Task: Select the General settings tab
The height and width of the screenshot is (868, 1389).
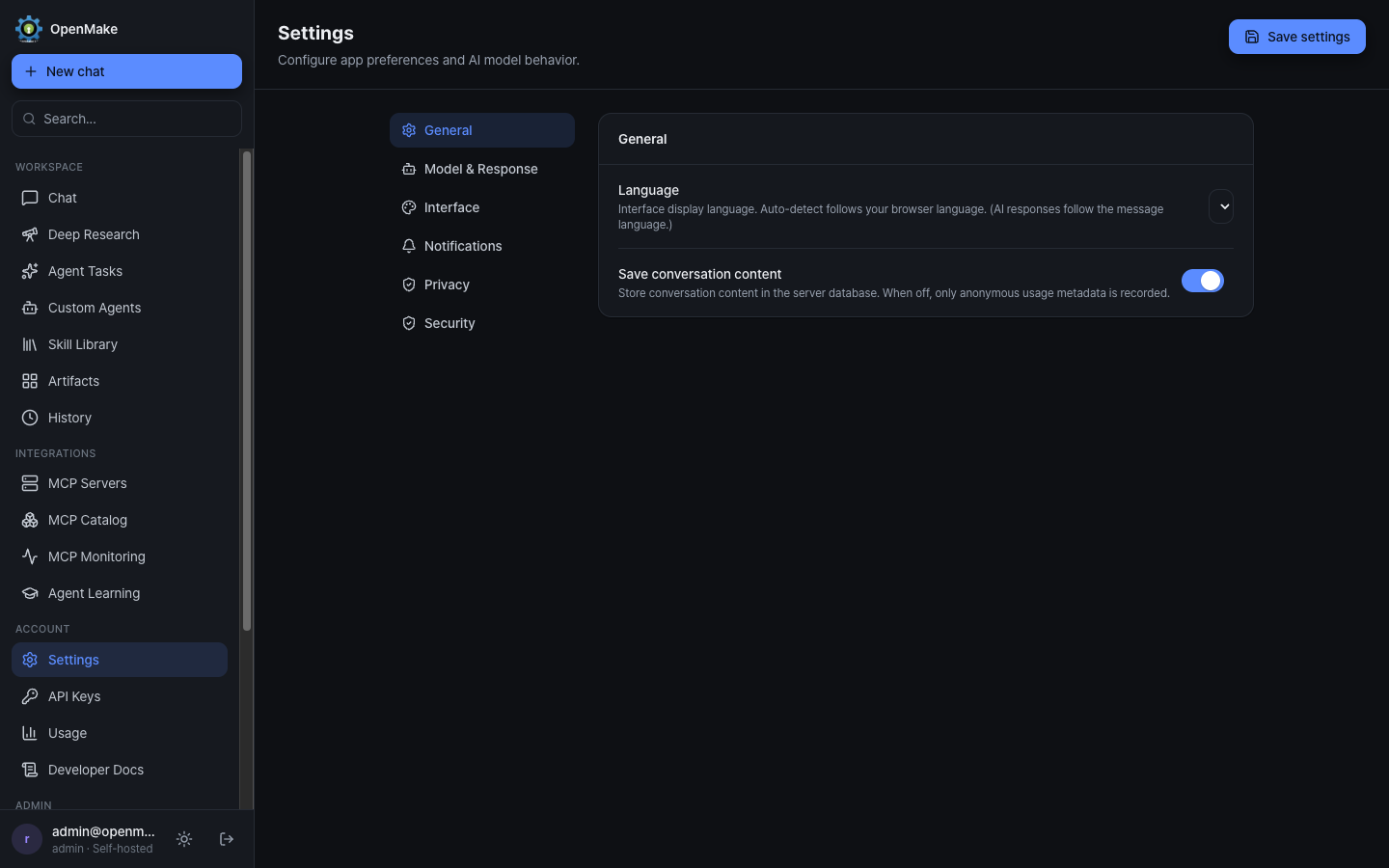Action: coord(482,130)
